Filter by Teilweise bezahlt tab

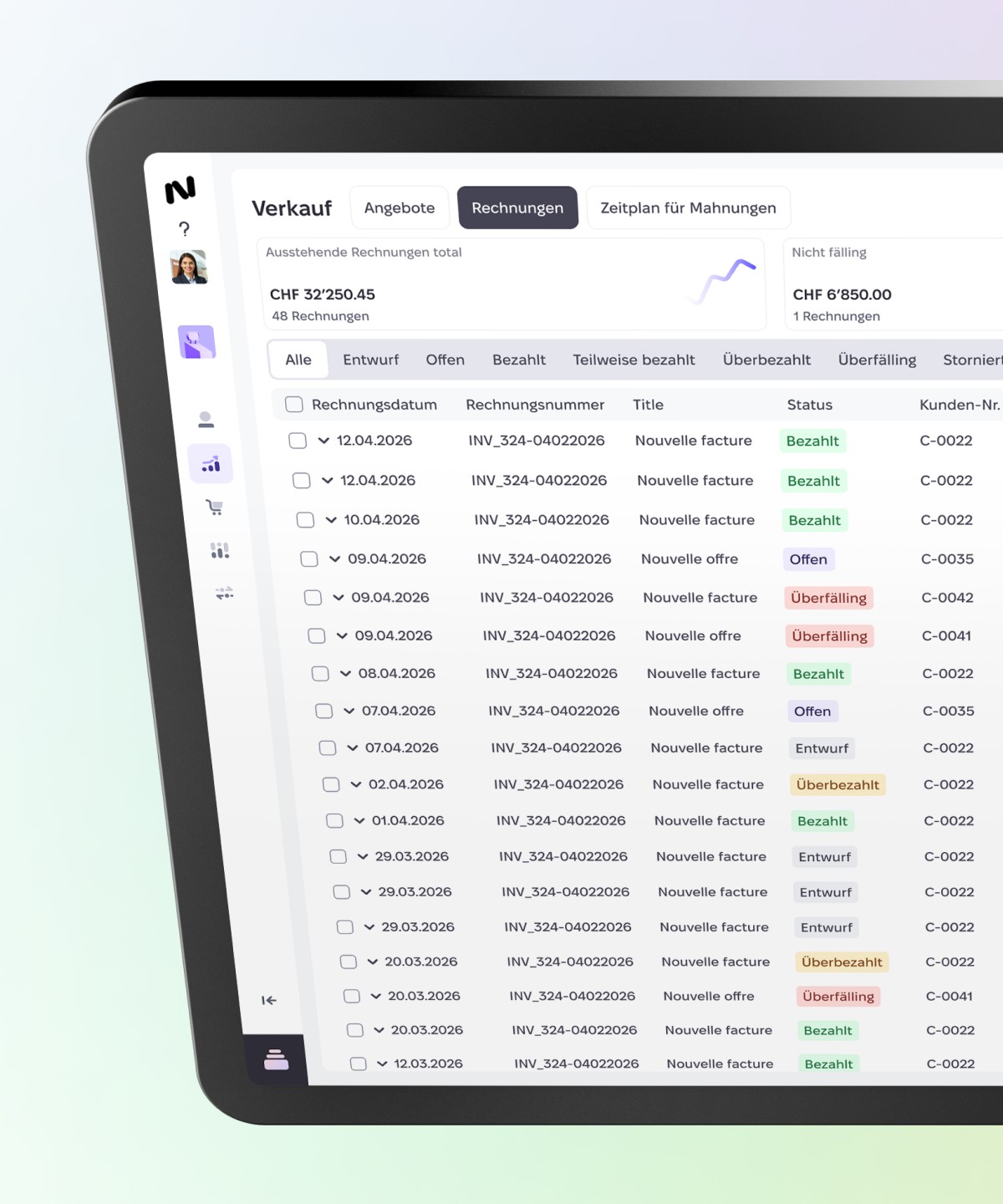[x=634, y=360]
